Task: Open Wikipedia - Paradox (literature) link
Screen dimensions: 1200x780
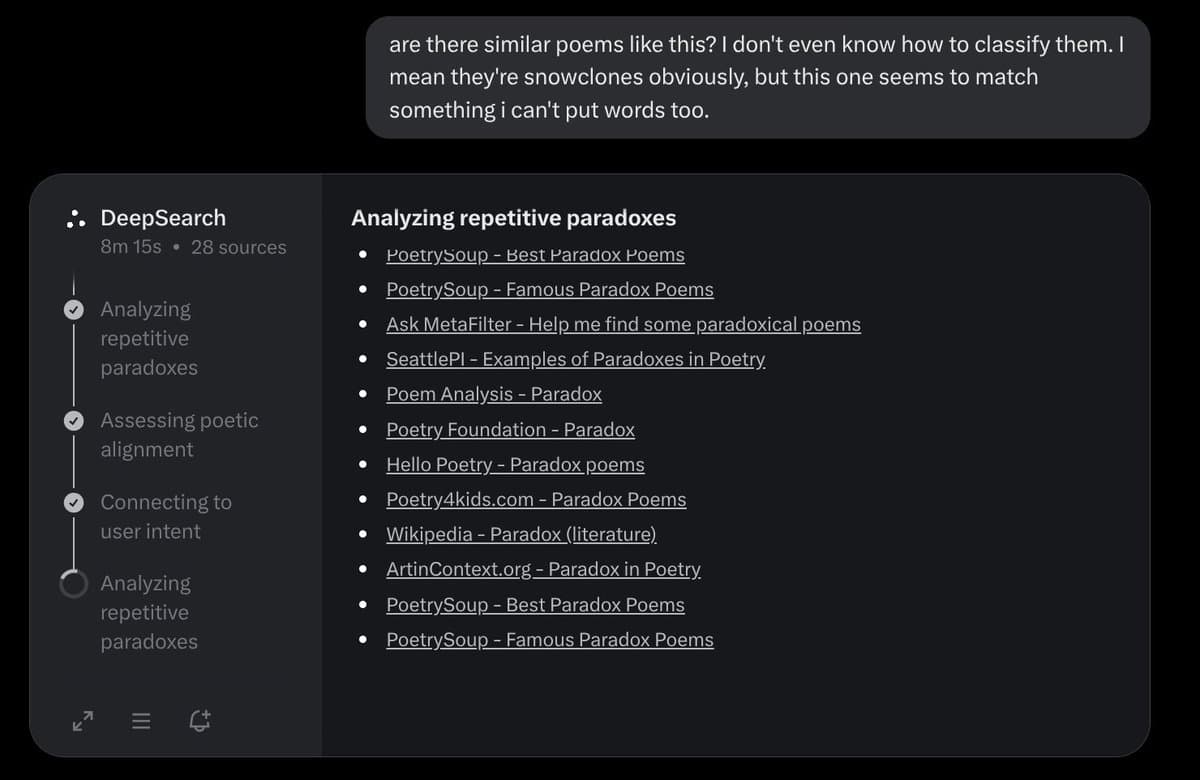Action: [x=521, y=534]
